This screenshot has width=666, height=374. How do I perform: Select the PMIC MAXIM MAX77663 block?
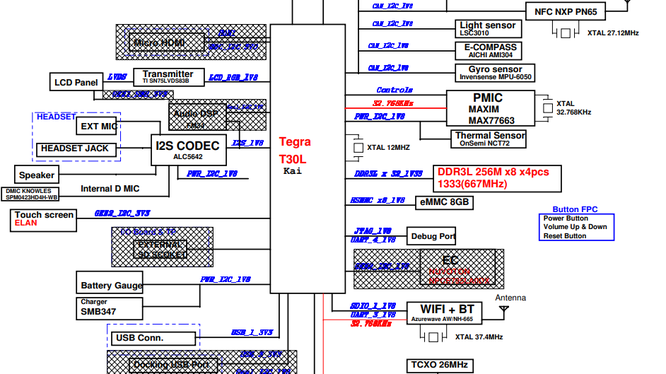pos(490,108)
